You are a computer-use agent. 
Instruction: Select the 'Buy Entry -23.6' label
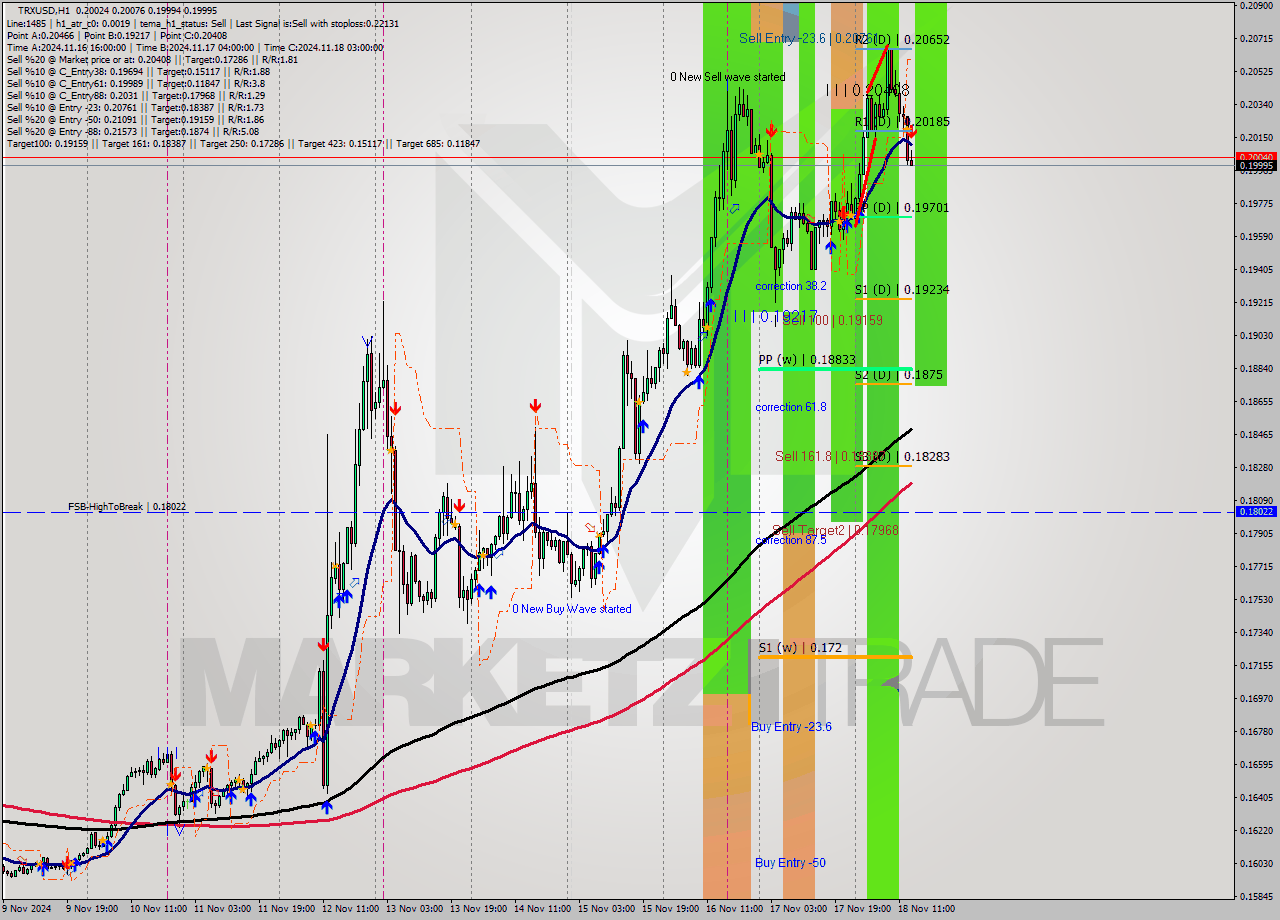point(792,727)
